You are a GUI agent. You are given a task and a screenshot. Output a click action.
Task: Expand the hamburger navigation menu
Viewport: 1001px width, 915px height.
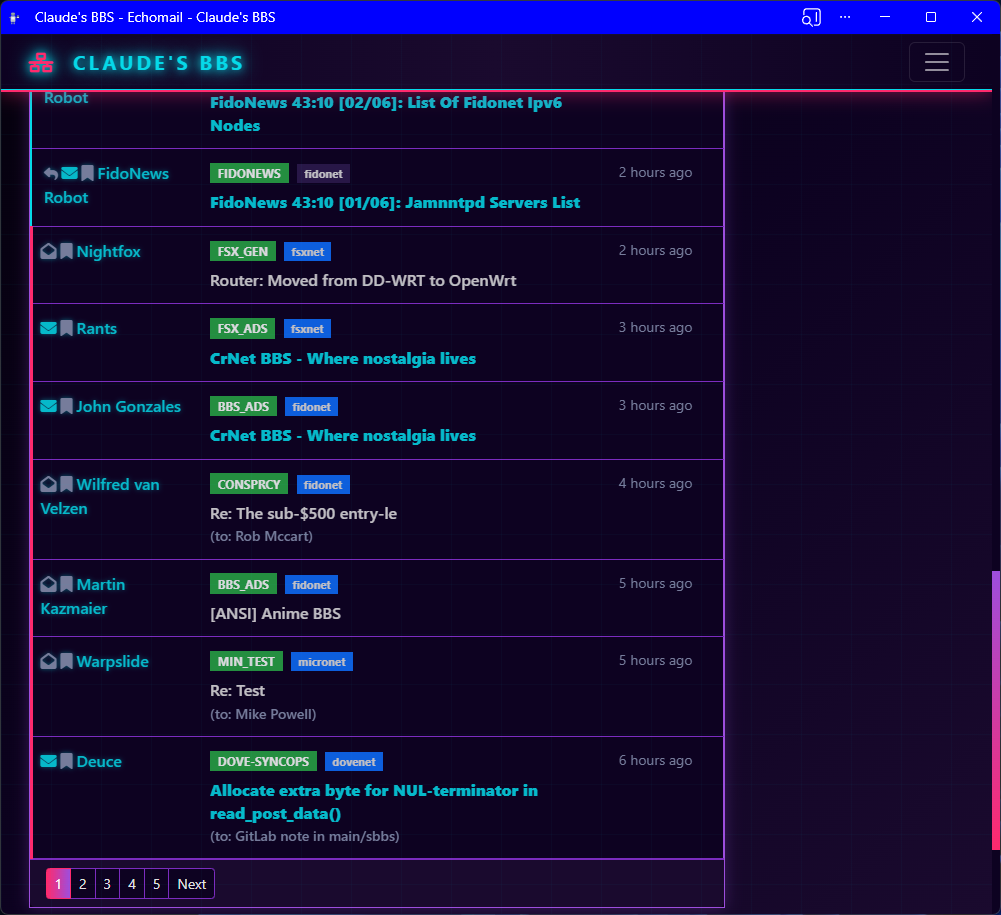tap(936, 62)
